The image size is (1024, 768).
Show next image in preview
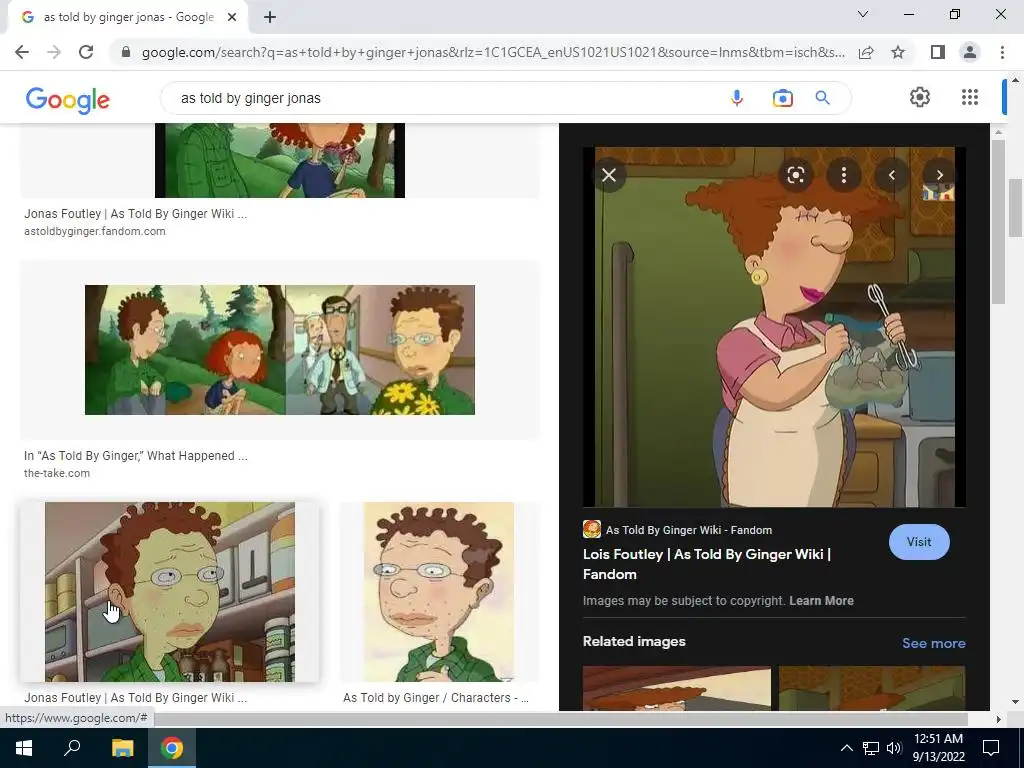point(939,175)
